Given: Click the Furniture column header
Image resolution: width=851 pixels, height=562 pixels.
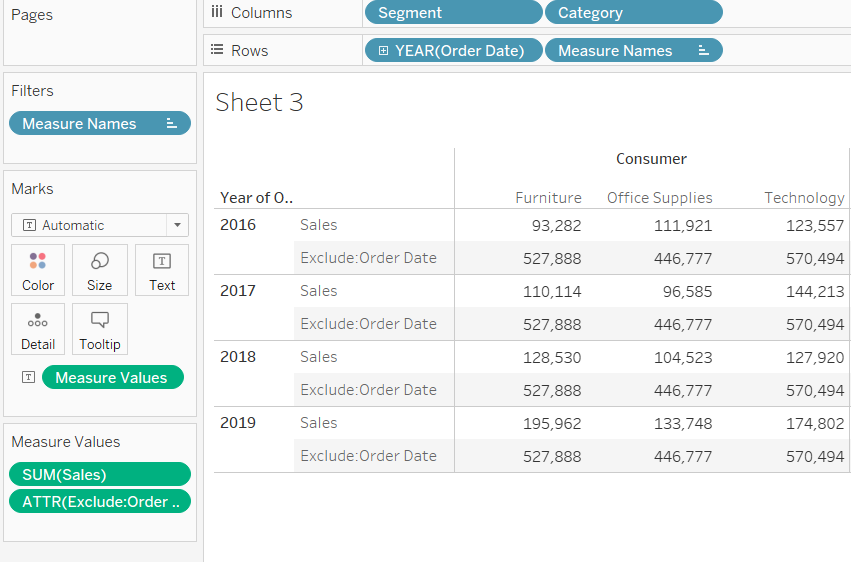Looking at the screenshot, I should 548,198.
